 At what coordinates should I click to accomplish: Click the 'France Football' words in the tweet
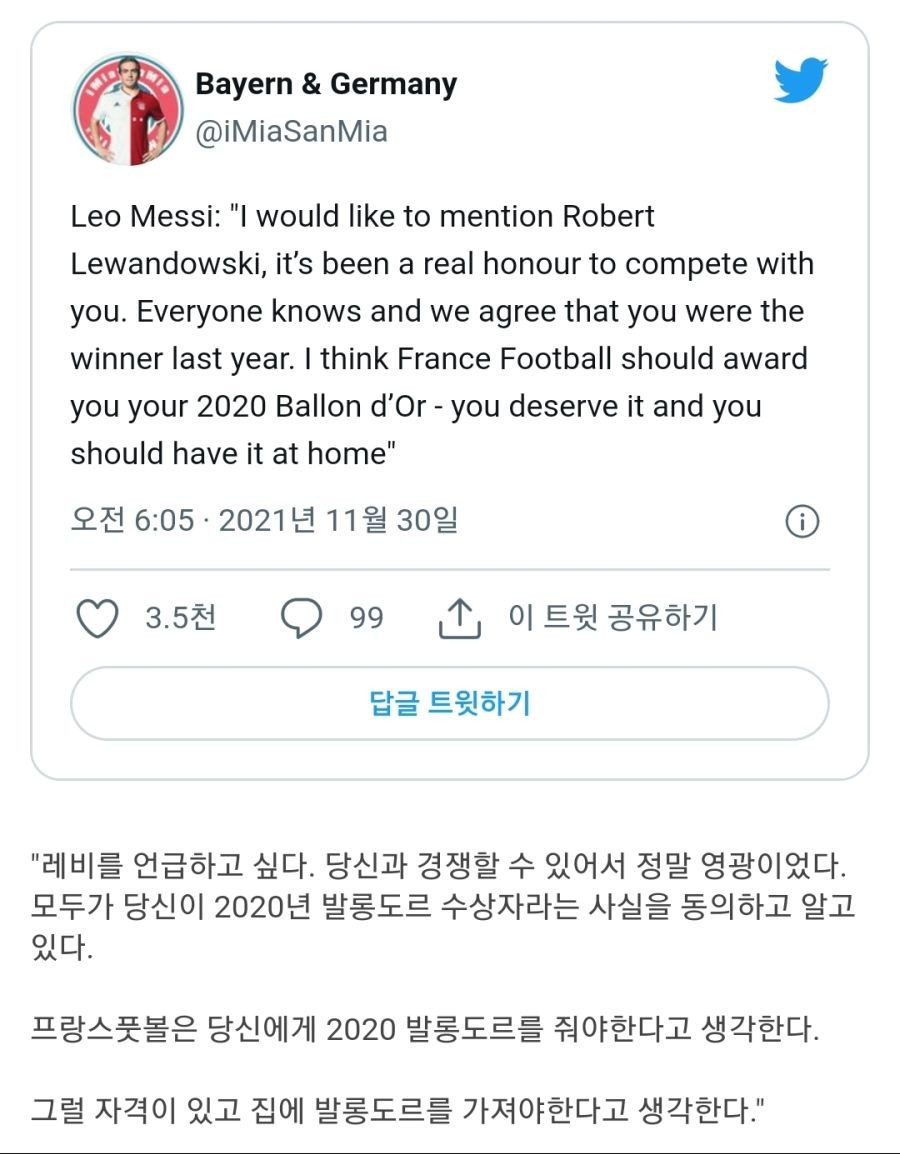pyautogui.click(x=504, y=358)
